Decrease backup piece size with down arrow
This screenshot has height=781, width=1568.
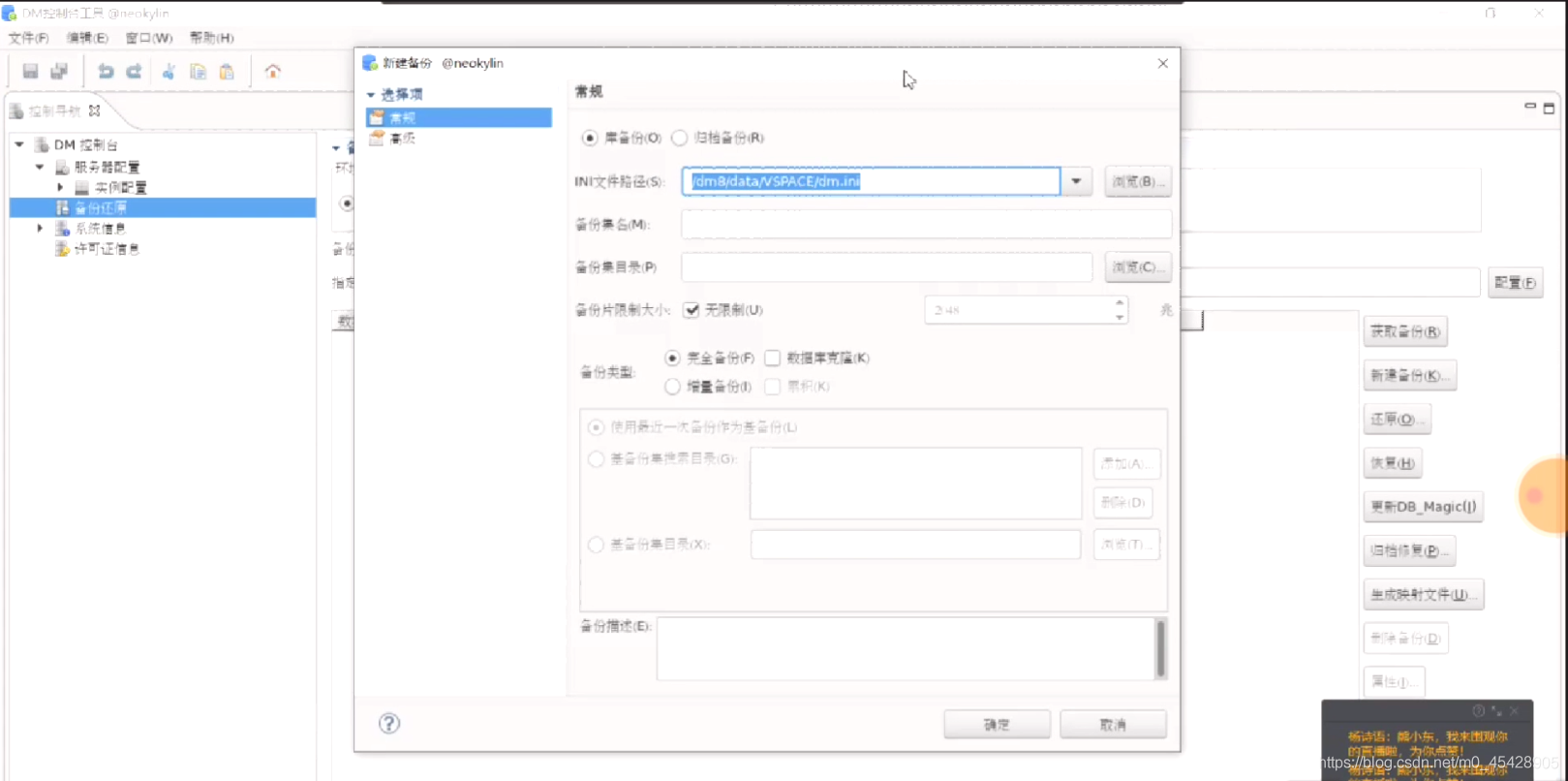point(1120,317)
